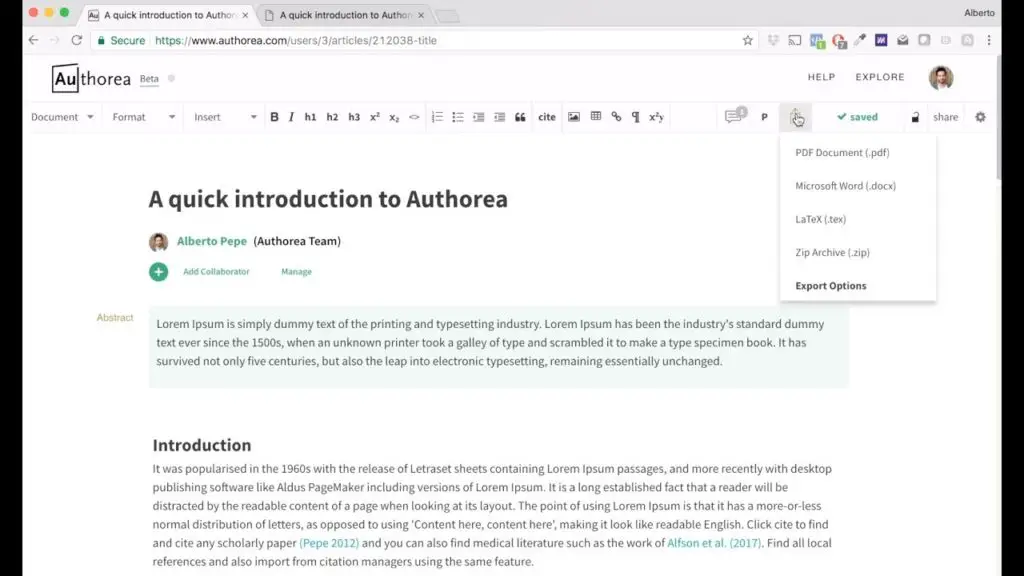Screen dimensions: 1024x576
Task: Switch to the second browser tab
Action: coord(344,15)
